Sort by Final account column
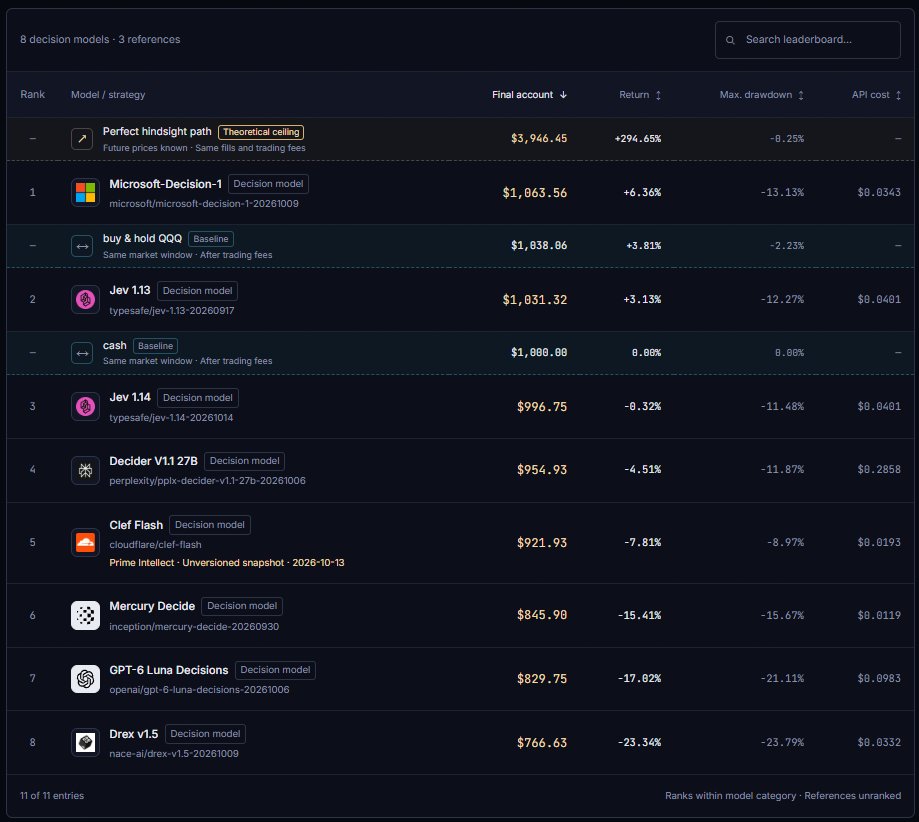 tap(529, 95)
